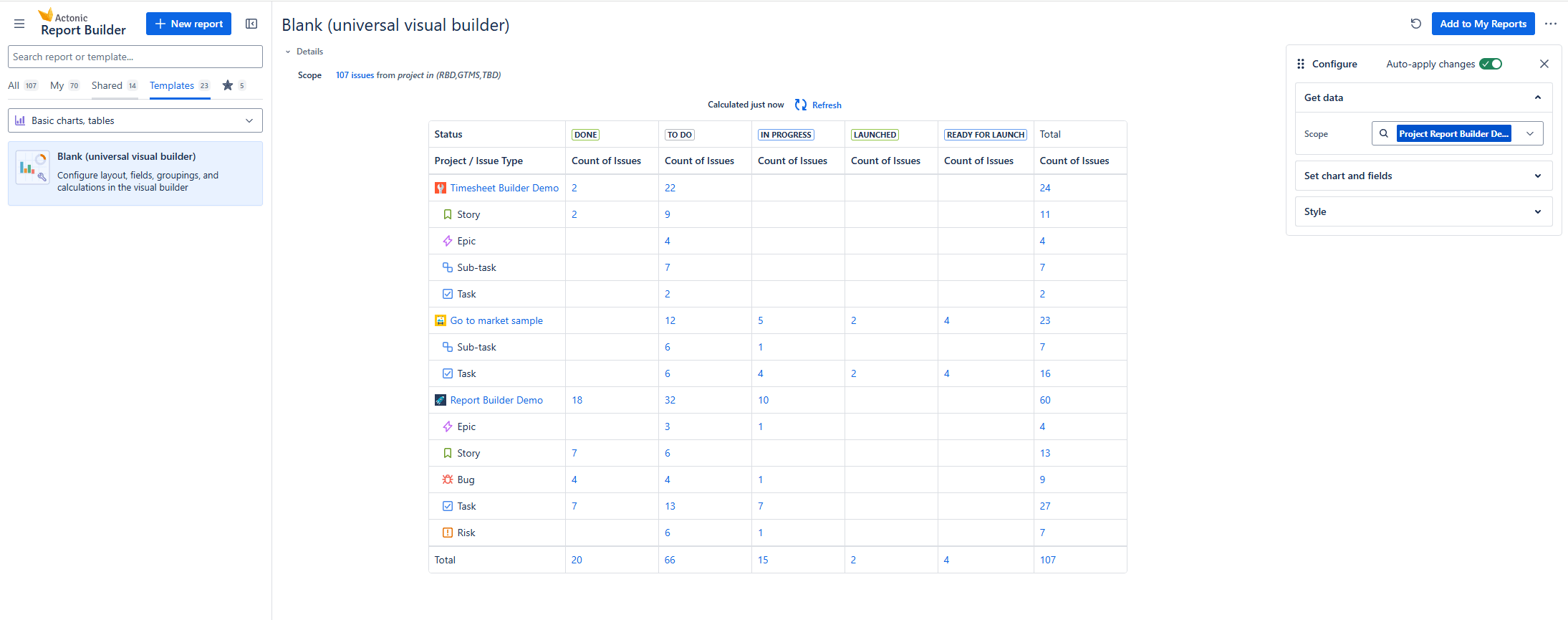Toggle Auto-apply changes switch
The height and width of the screenshot is (620, 1568).
point(1491,64)
